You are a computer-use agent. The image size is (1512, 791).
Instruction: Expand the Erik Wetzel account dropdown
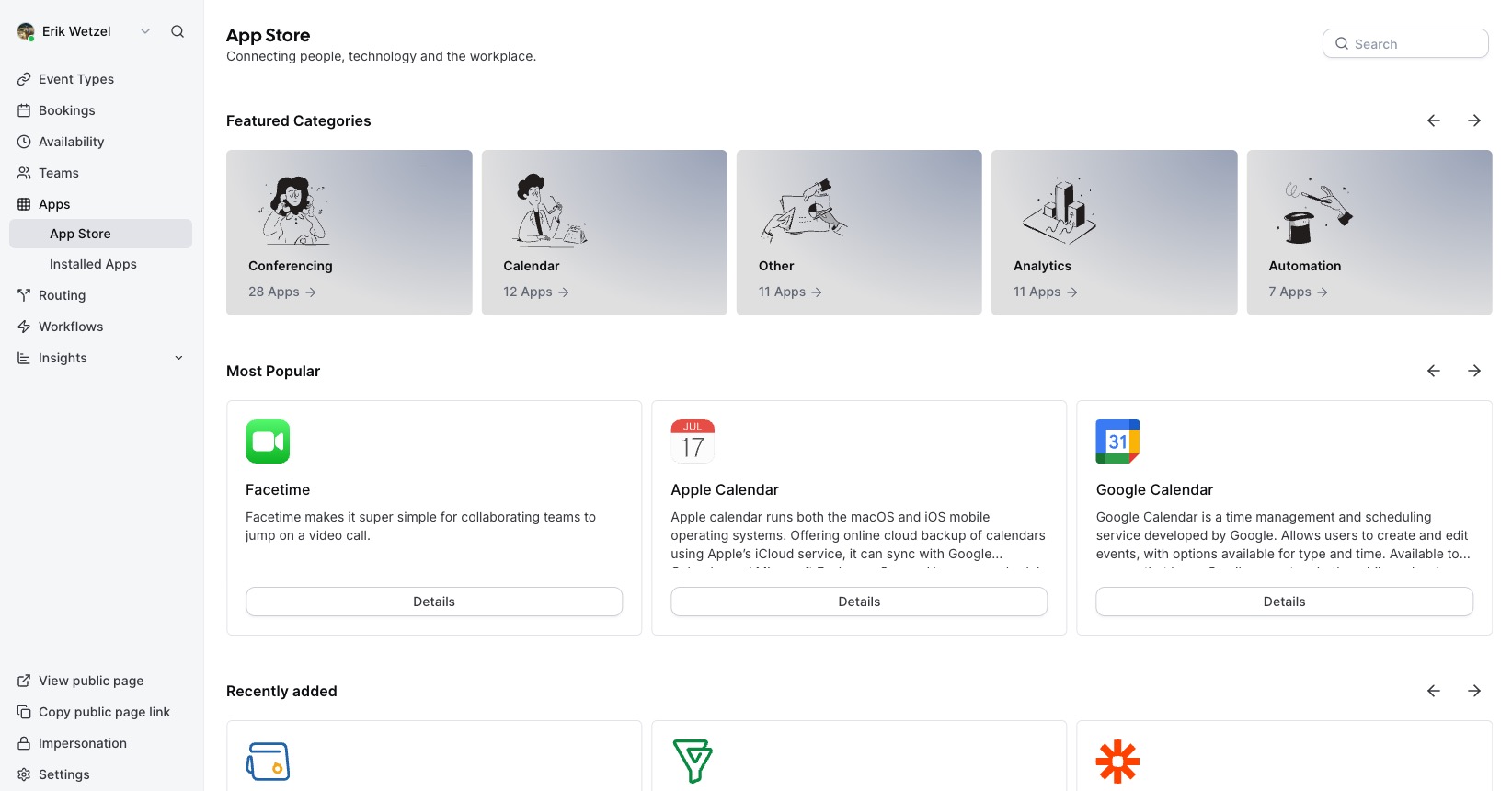point(144,31)
